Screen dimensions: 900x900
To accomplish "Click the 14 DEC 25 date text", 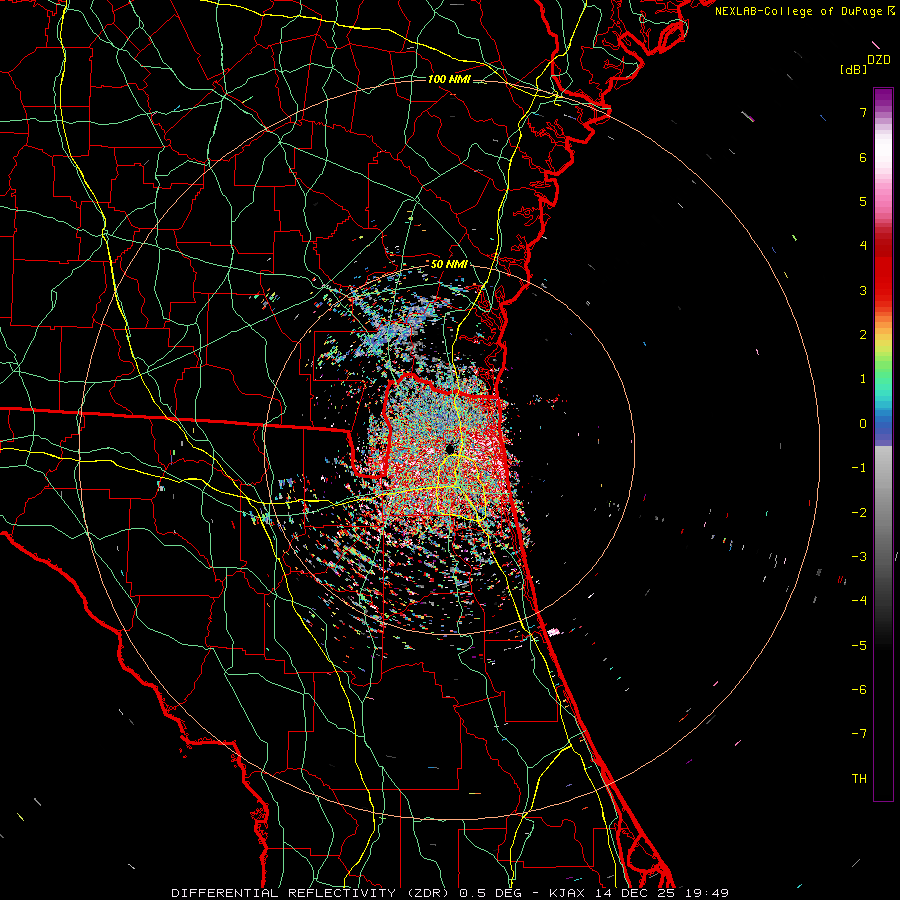I will (x=638, y=893).
